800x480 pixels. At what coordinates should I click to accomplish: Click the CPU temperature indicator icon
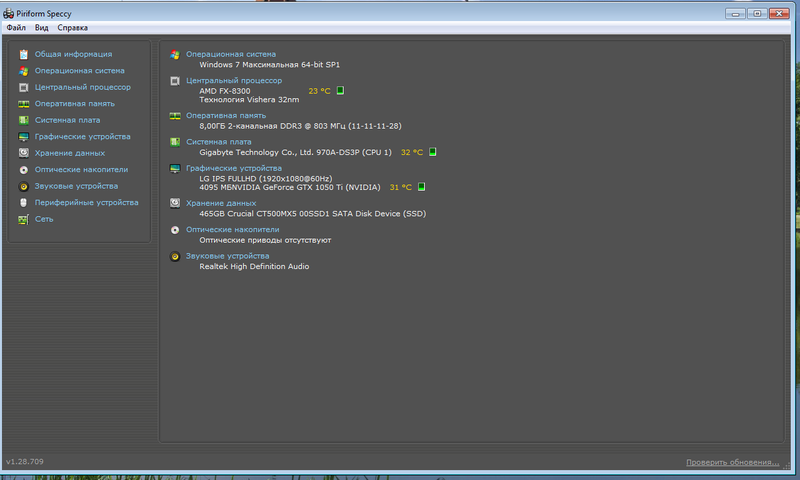tap(340, 90)
